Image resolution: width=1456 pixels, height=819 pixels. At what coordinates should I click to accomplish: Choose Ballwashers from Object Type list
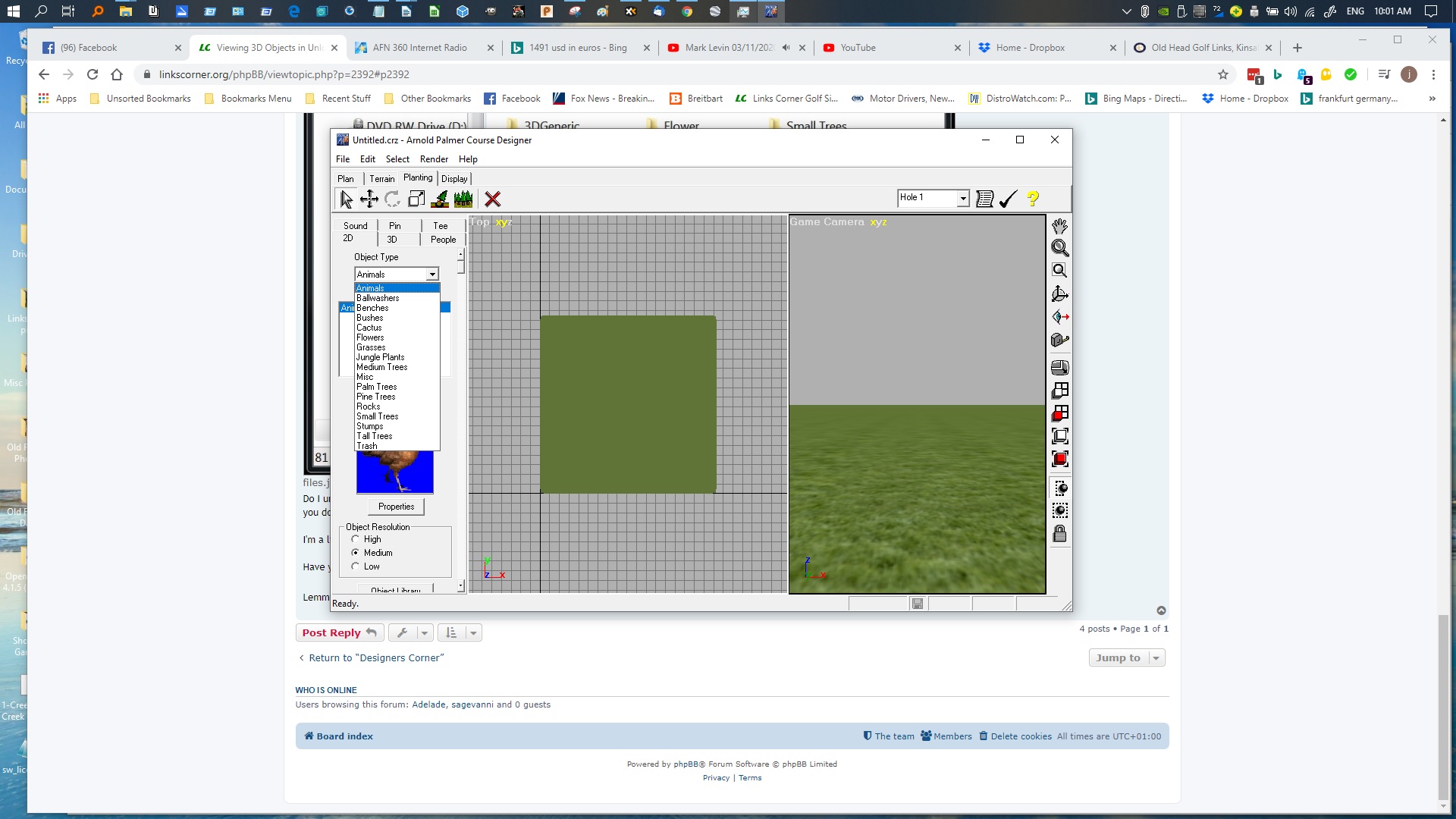pyautogui.click(x=397, y=298)
